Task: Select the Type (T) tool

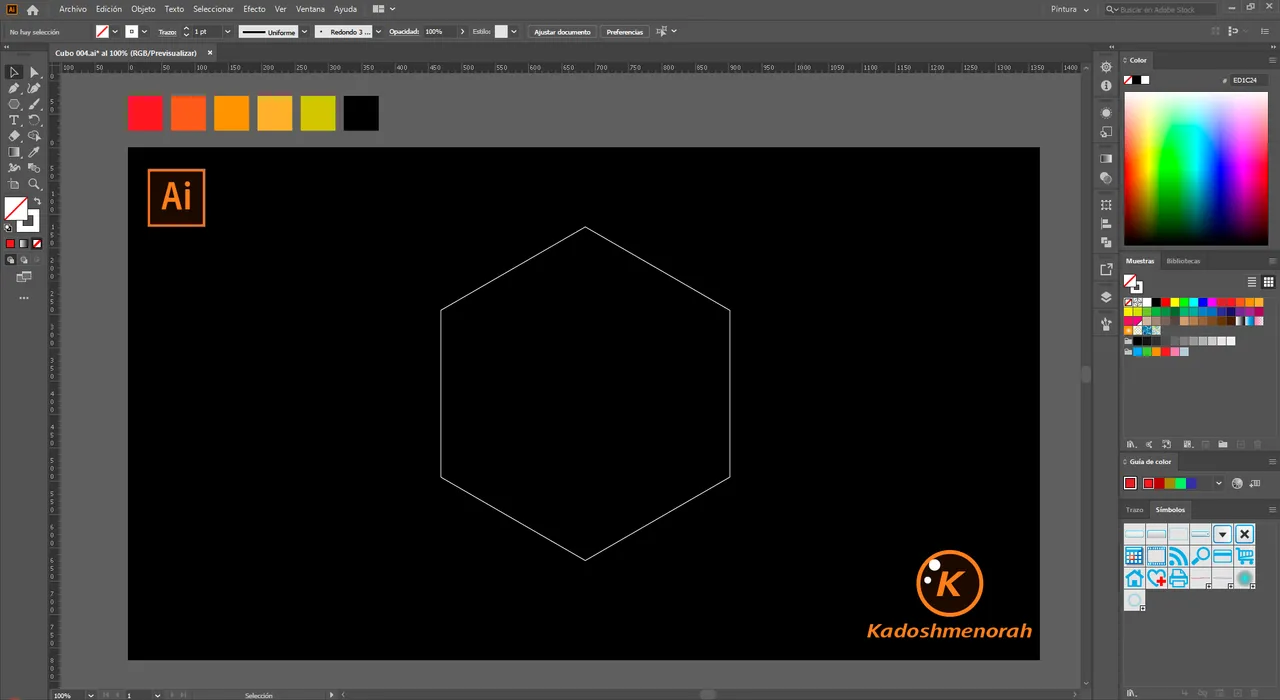Action: (14, 120)
